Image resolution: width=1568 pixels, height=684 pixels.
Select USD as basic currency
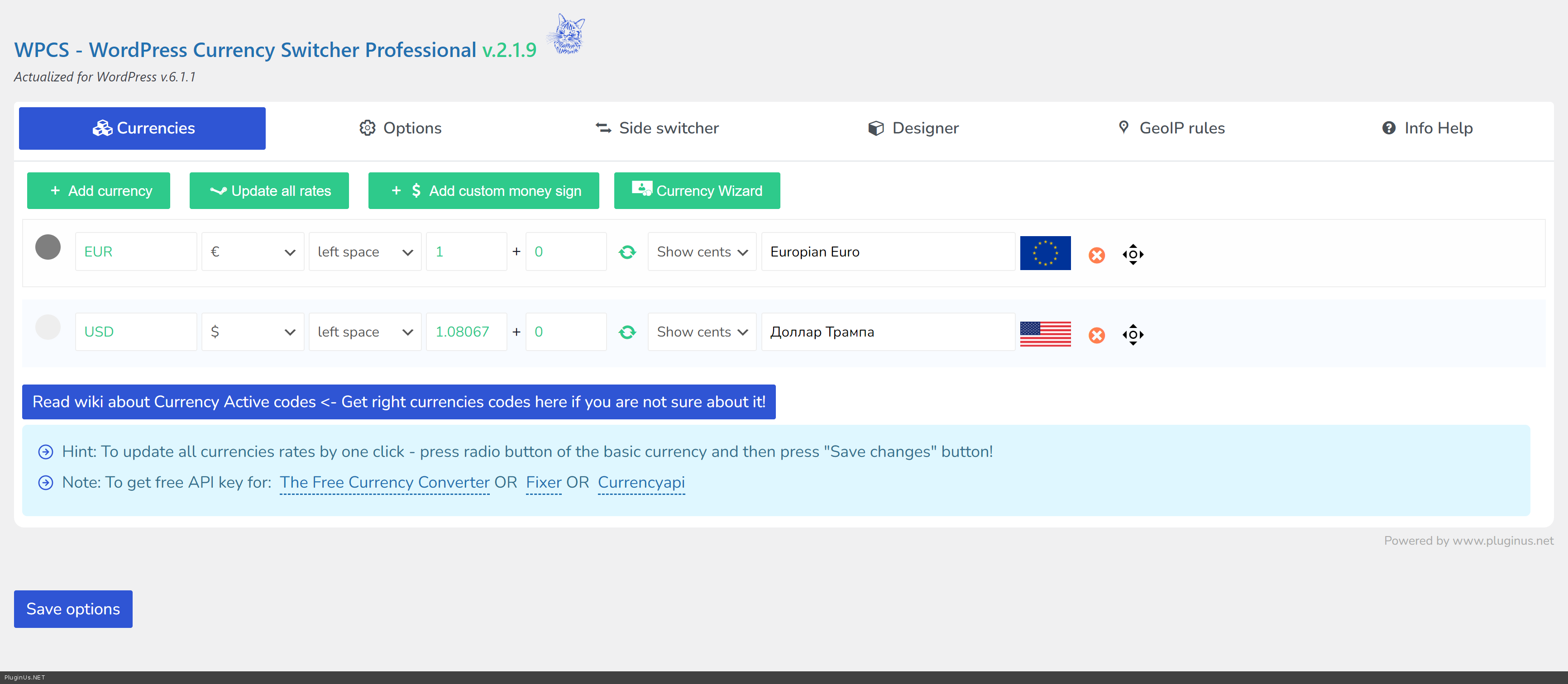click(48, 328)
